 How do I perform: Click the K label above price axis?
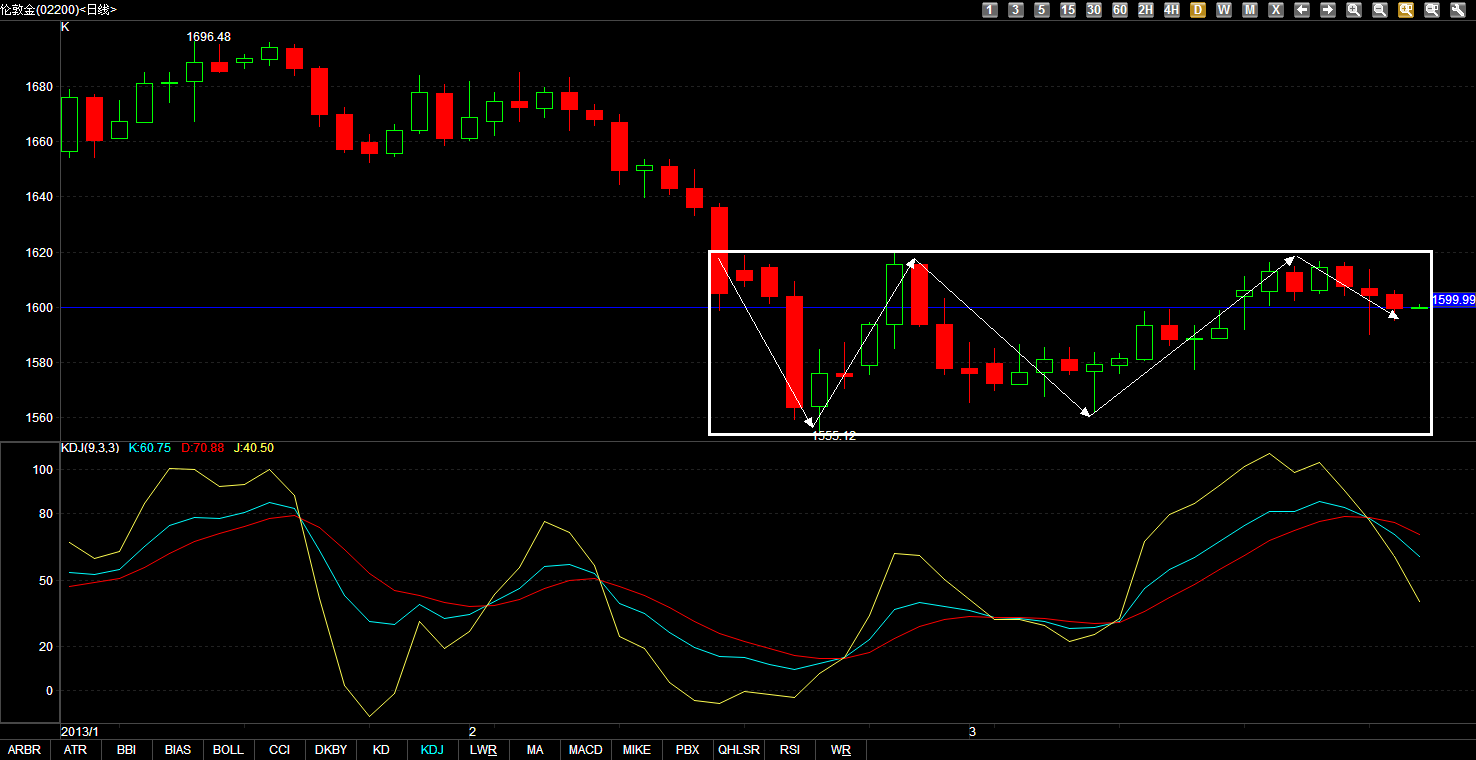point(65,27)
